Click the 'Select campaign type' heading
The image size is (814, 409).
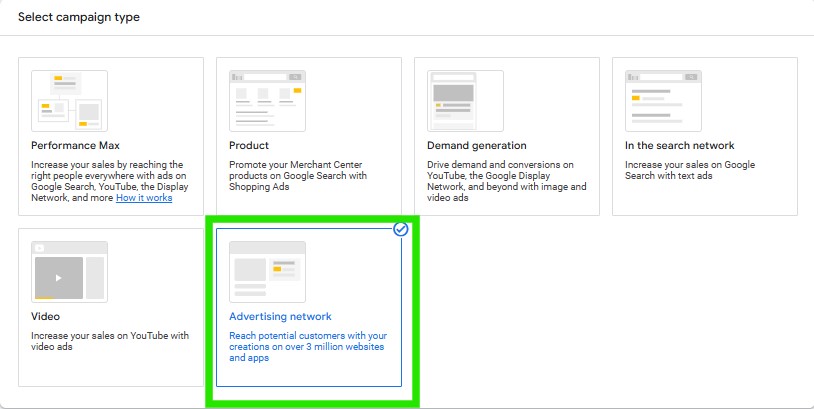[x=79, y=17]
